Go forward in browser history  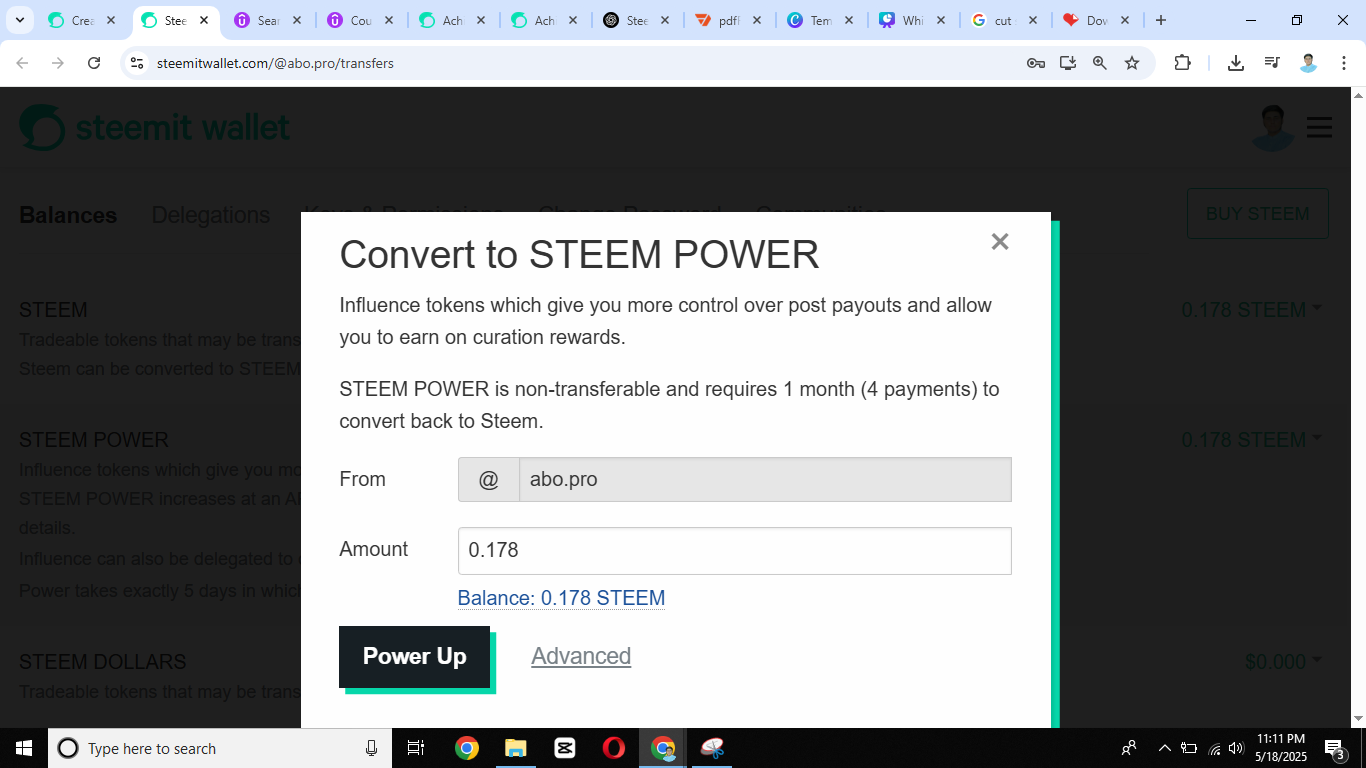(x=58, y=63)
